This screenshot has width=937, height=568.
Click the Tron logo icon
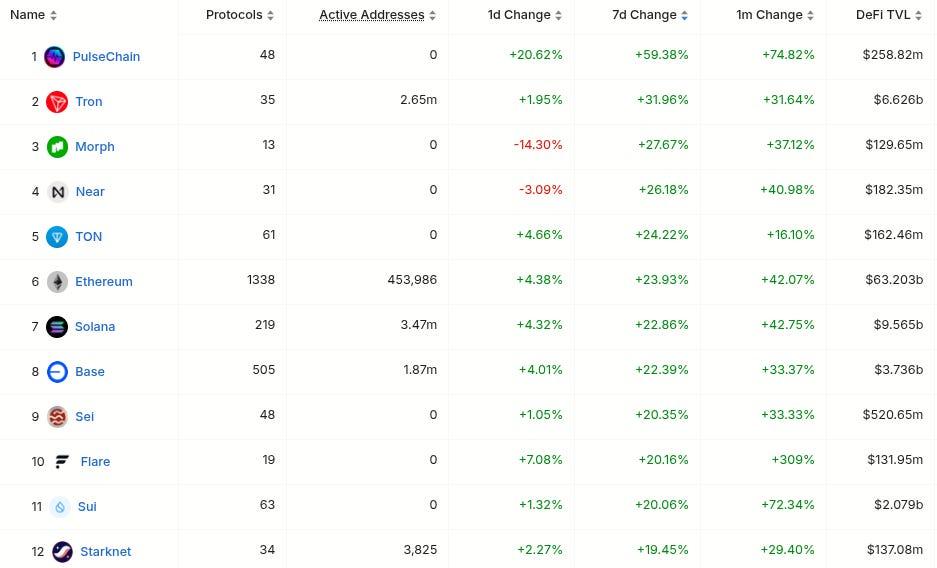57,102
